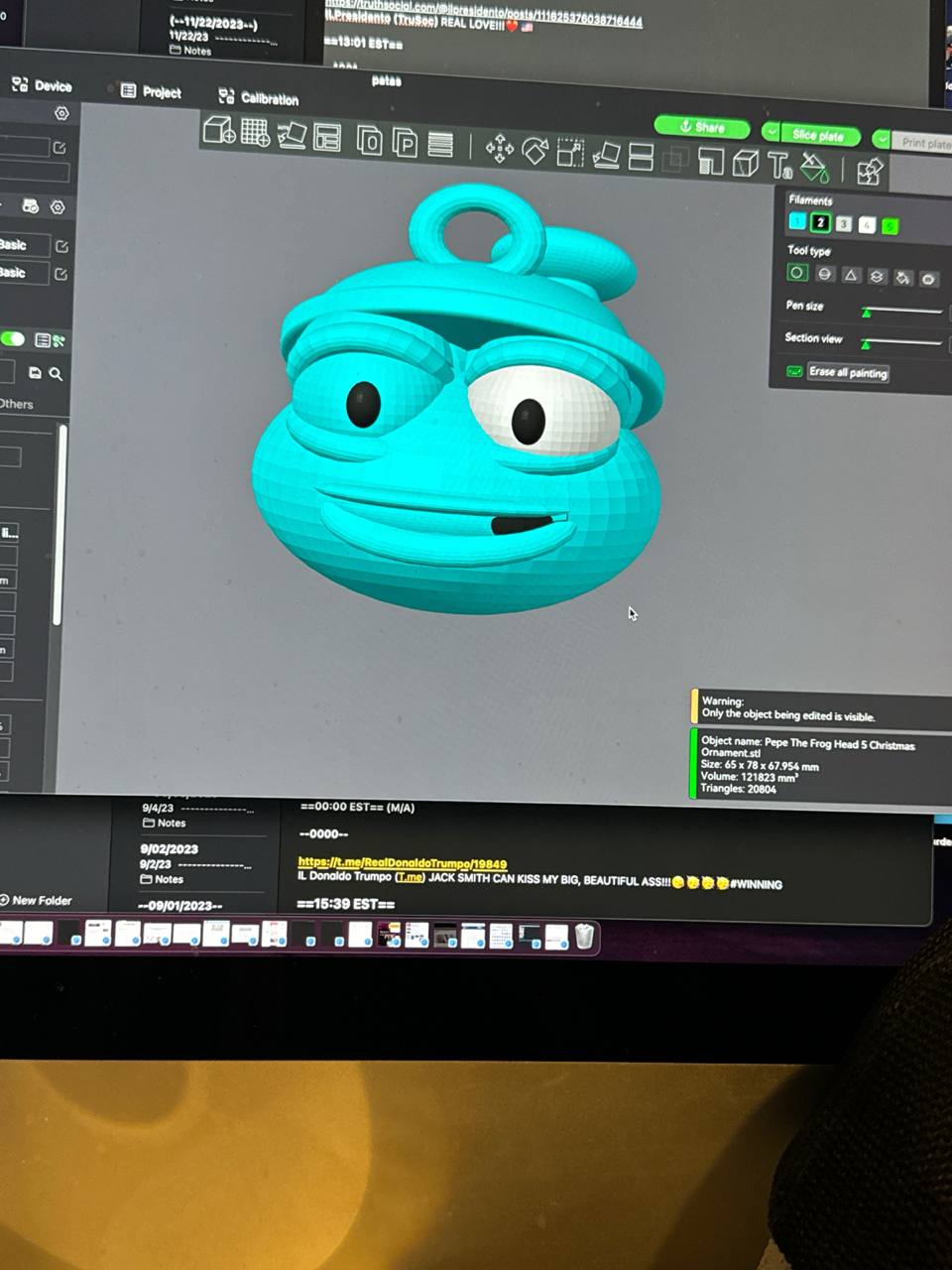Click the Filaments label in painting panel
Viewport: 952px width, 1270px height.
click(810, 200)
